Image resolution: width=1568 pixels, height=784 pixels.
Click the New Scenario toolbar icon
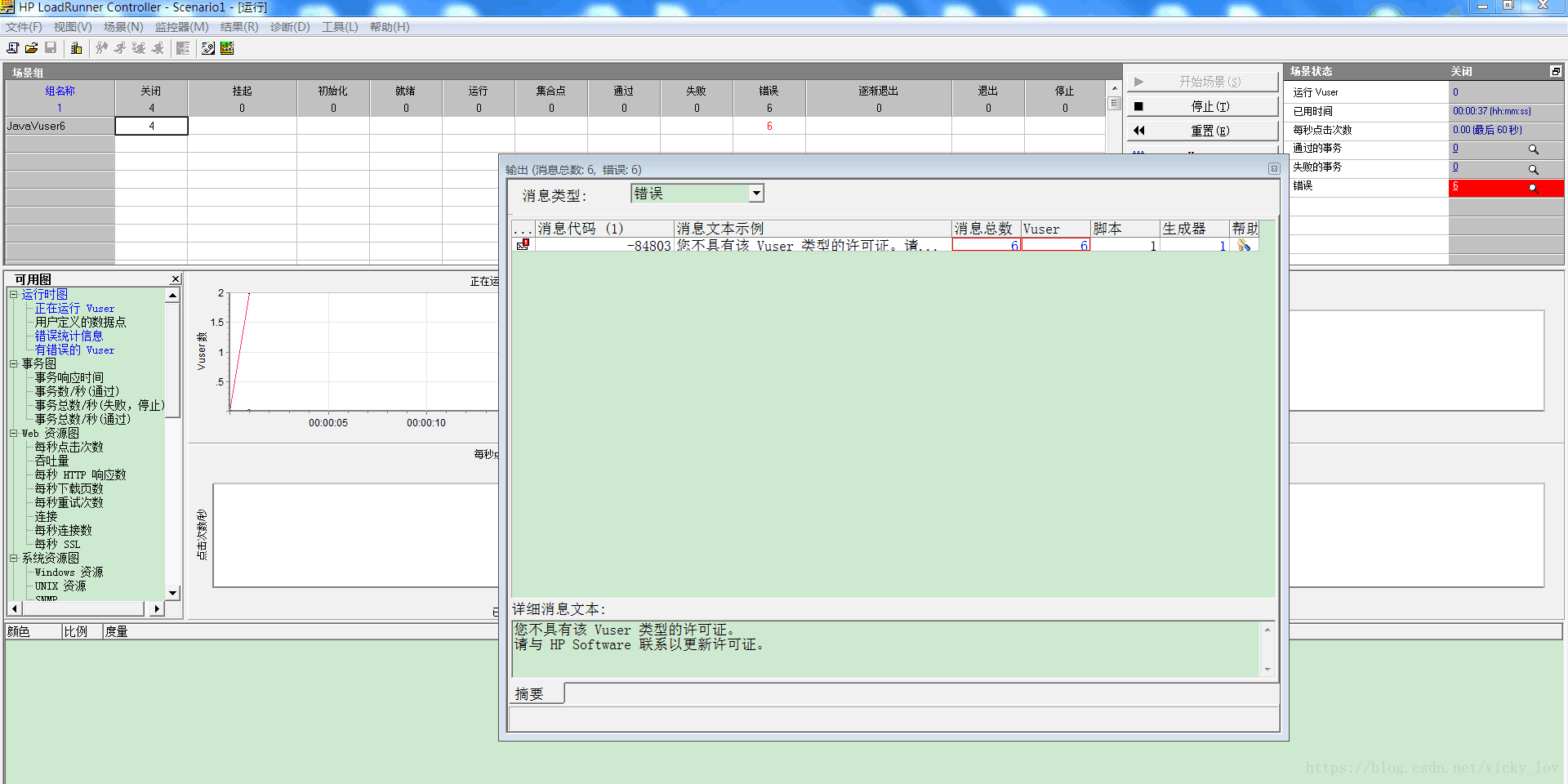coord(13,48)
